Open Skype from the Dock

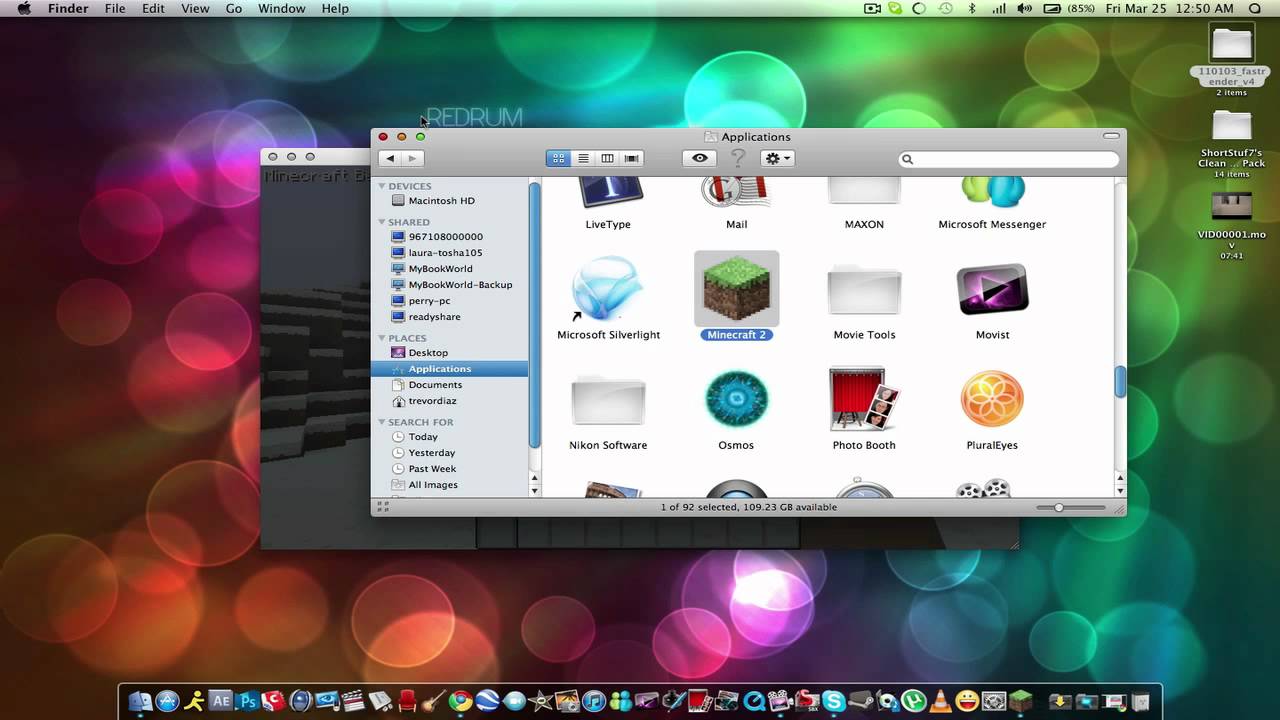834,701
